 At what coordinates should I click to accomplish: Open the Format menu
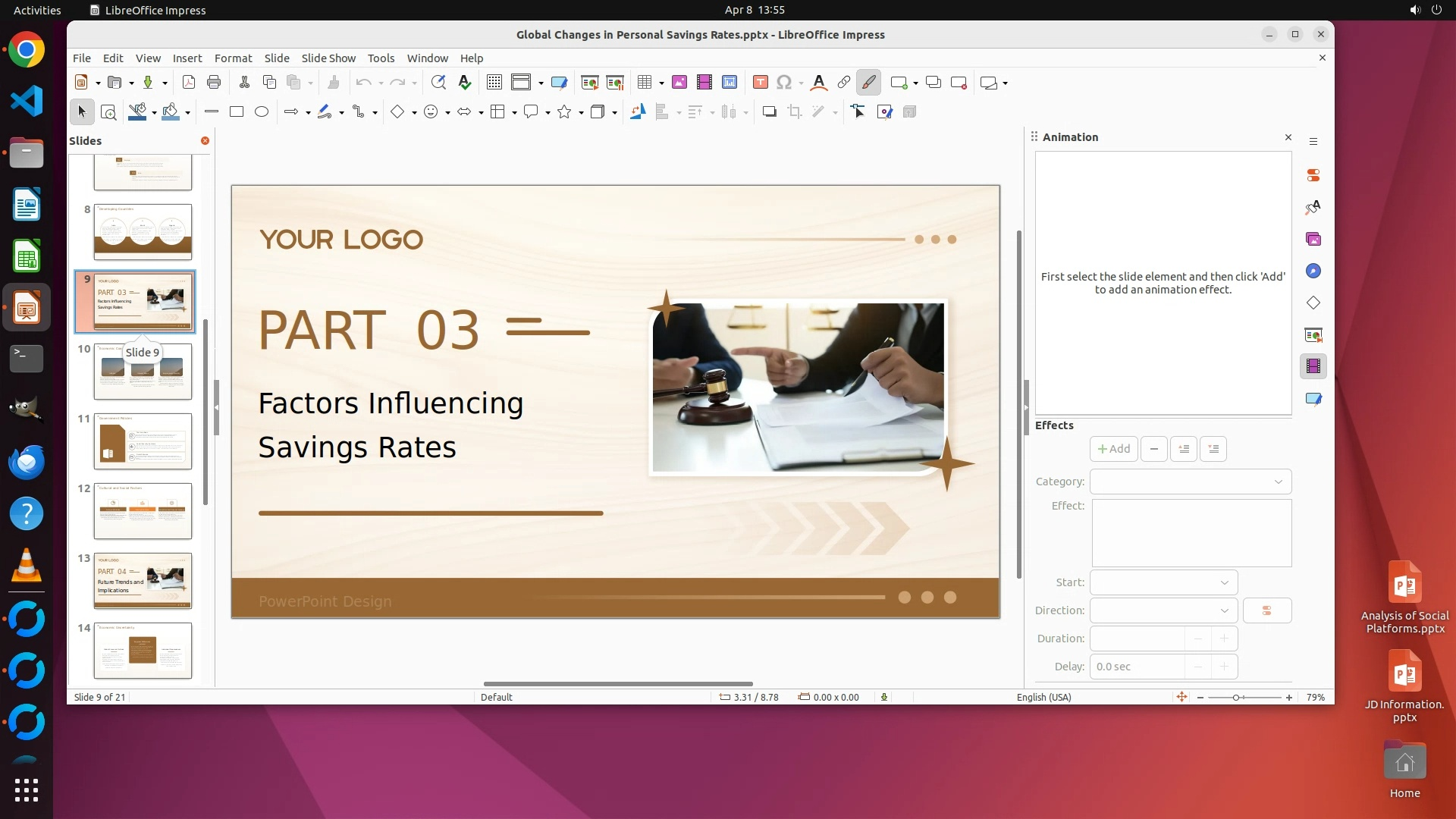pos(233,58)
